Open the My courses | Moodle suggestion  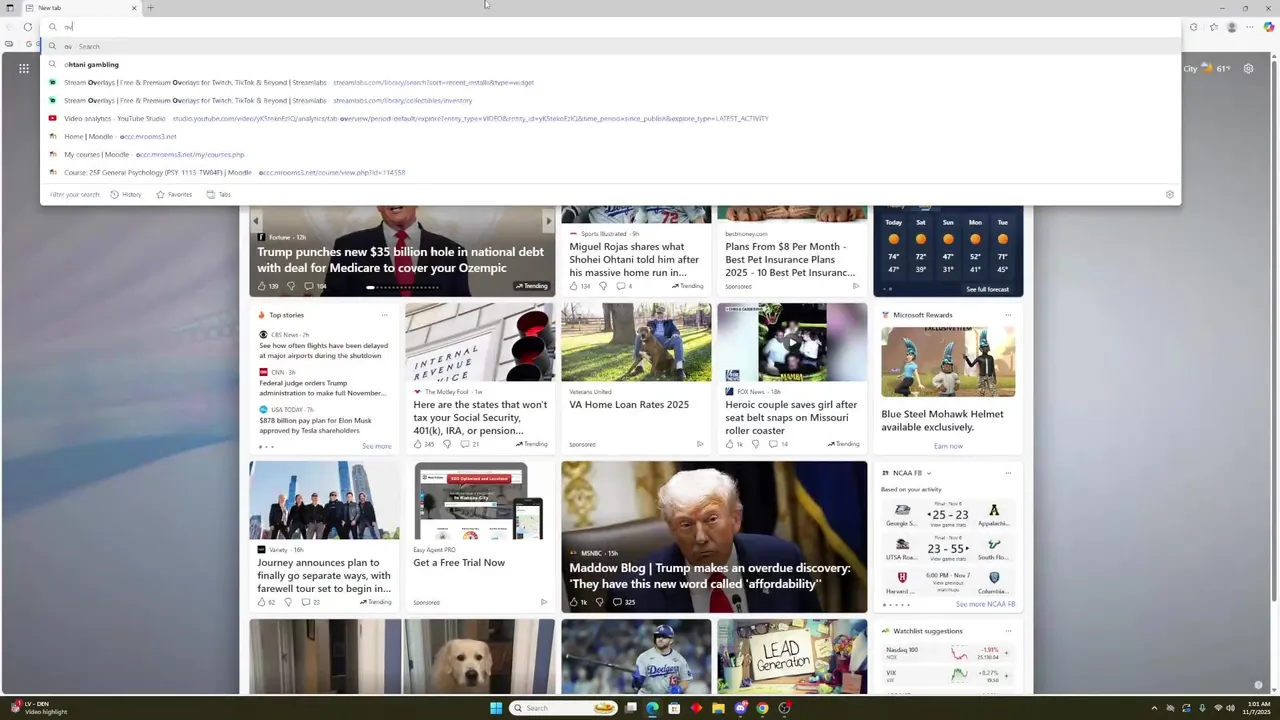coord(610,154)
